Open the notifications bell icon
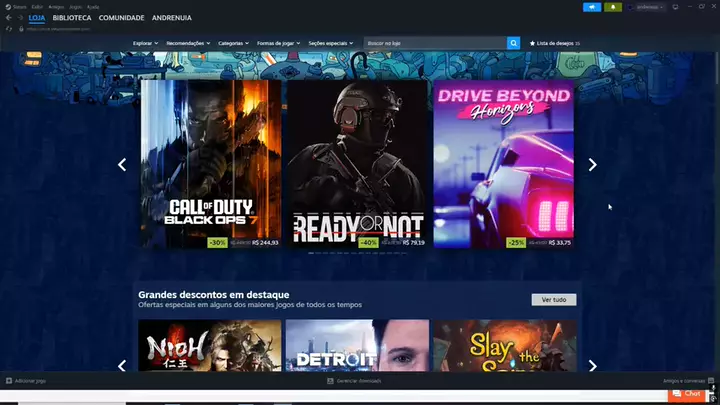This screenshot has height=405, width=720. [614, 7]
